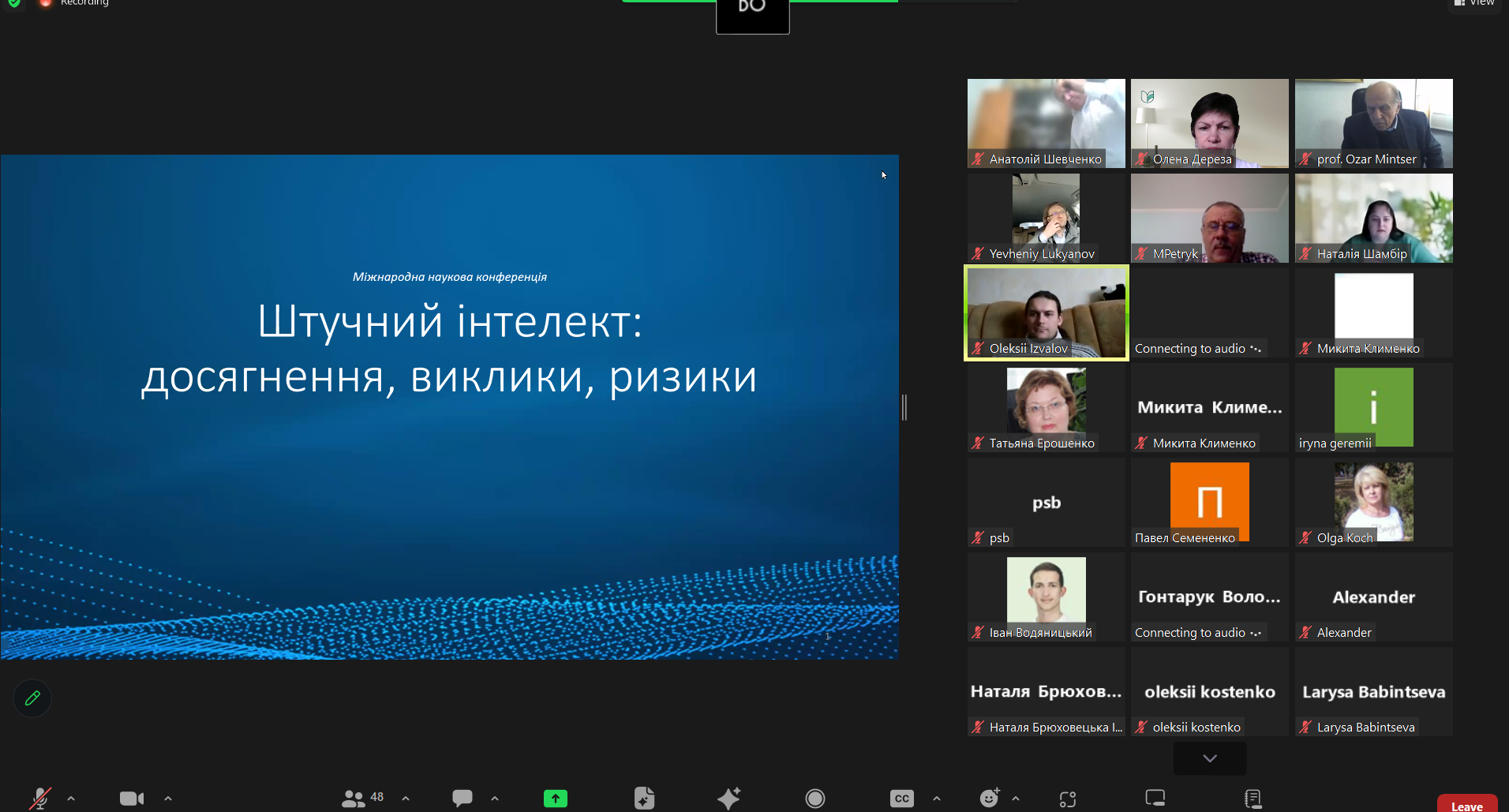Select Olga Koch participant tile
Image resolution: width=1509 pixels, height=812 pixels.
(1374, 502)
